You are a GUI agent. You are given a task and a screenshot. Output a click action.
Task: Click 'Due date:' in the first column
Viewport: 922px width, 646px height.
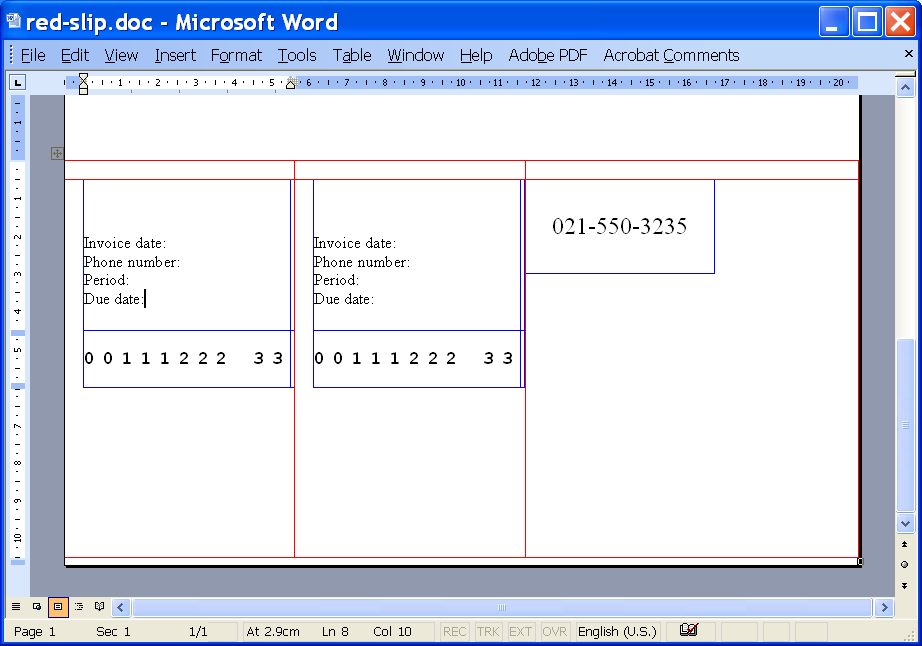click(x=113, y=299)
